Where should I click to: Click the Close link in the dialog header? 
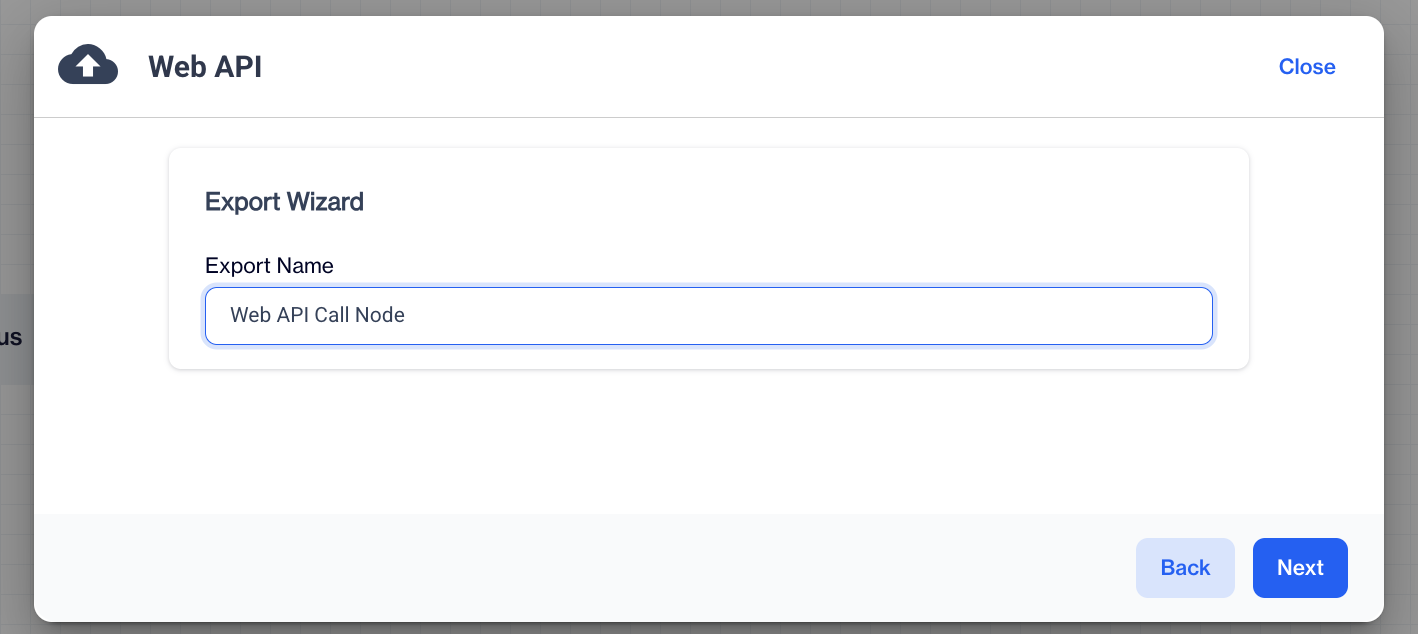tap(1306, 67)
